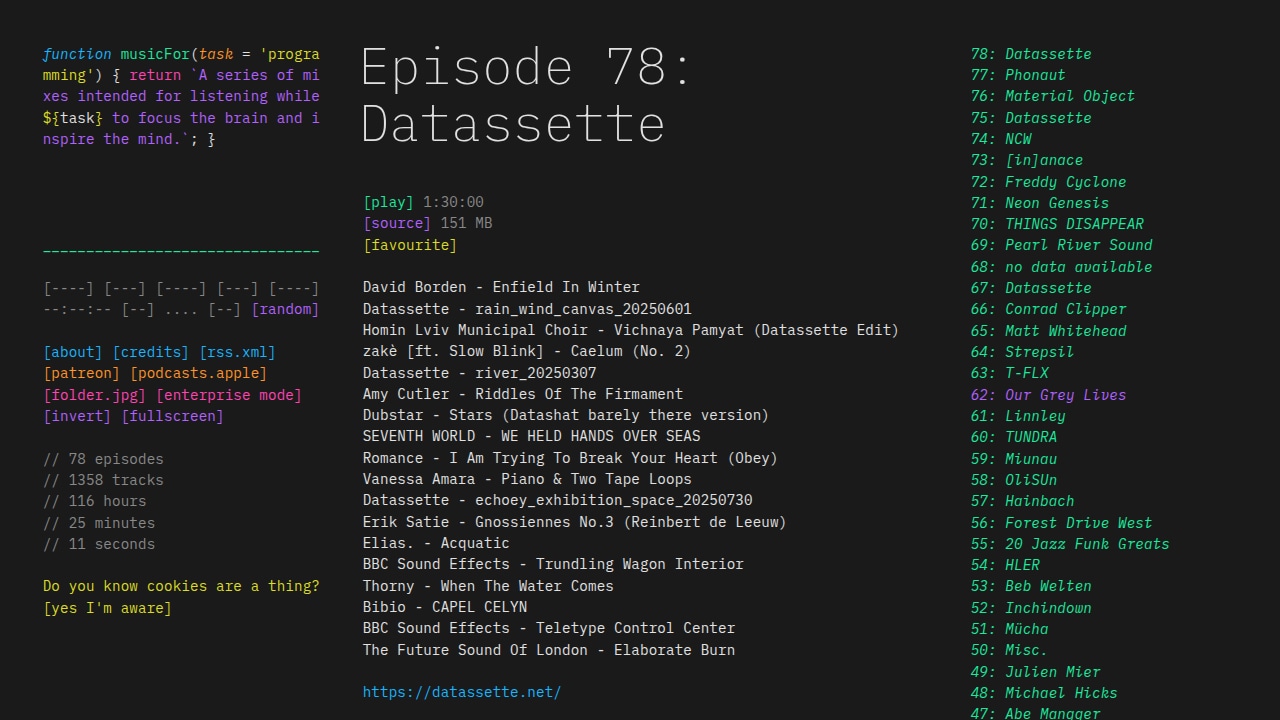This screenshot has width=1280, height=720.
Task: Click the track 'Datassette - rain_wind_canvas_20250601'
Action: pos(527,309)
